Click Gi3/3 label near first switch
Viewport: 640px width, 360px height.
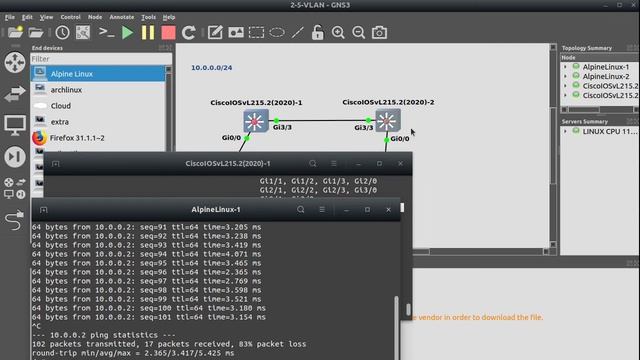pyautogui.click(x=282, y=127)
